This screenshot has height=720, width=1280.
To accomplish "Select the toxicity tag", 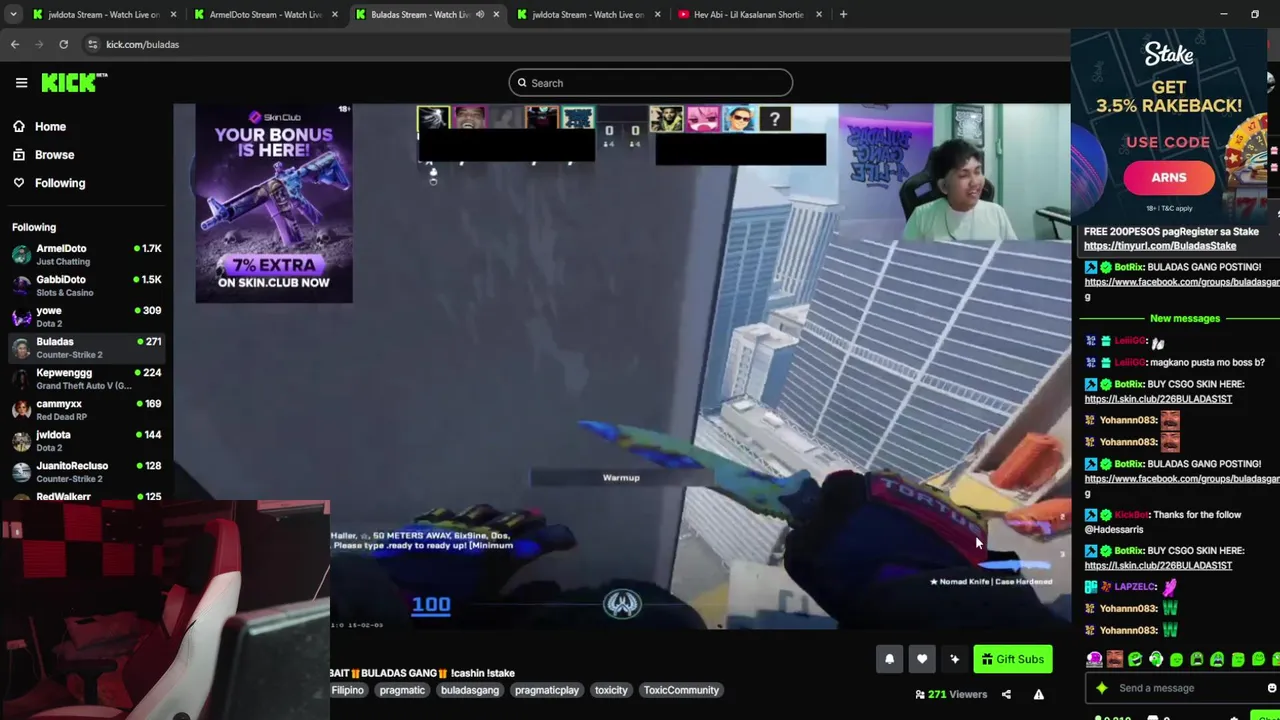I will (611, 690).
